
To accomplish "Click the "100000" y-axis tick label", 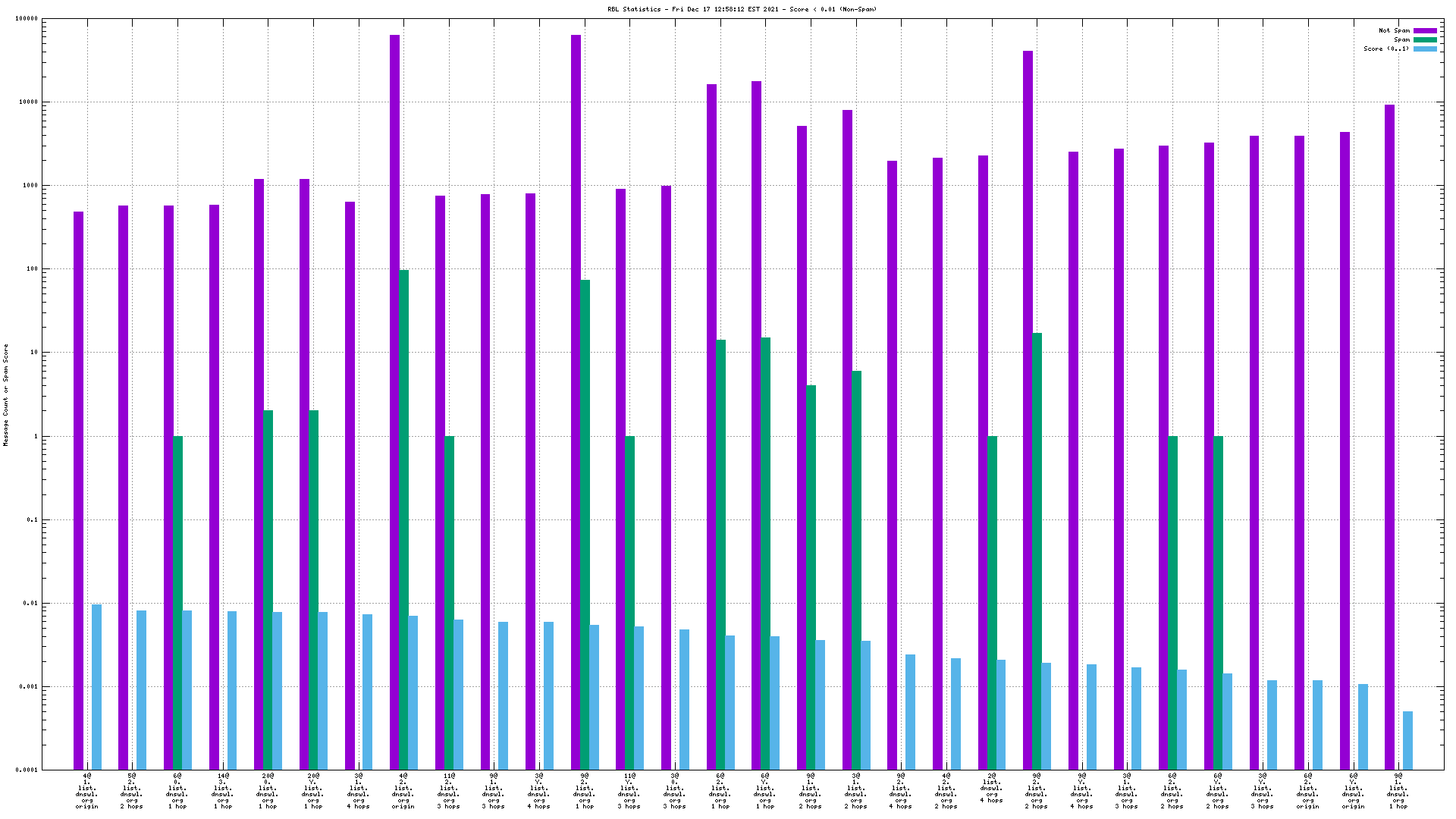I will tap(26, 19).
